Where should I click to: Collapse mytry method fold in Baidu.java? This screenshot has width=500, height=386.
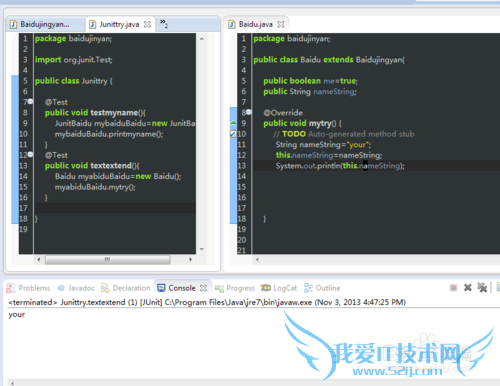click(249, 112)
